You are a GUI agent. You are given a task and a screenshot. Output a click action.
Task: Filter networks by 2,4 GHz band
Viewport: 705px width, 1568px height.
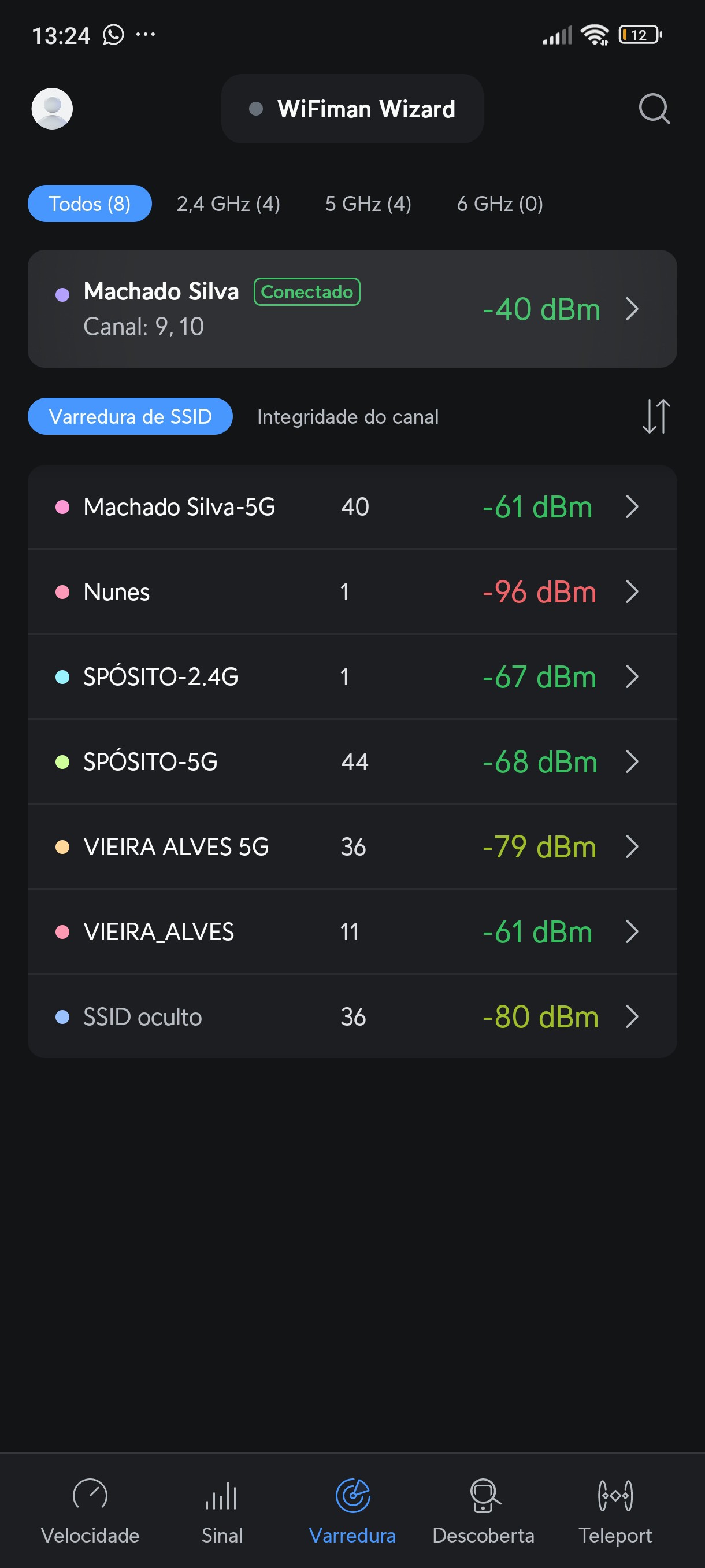228,204
